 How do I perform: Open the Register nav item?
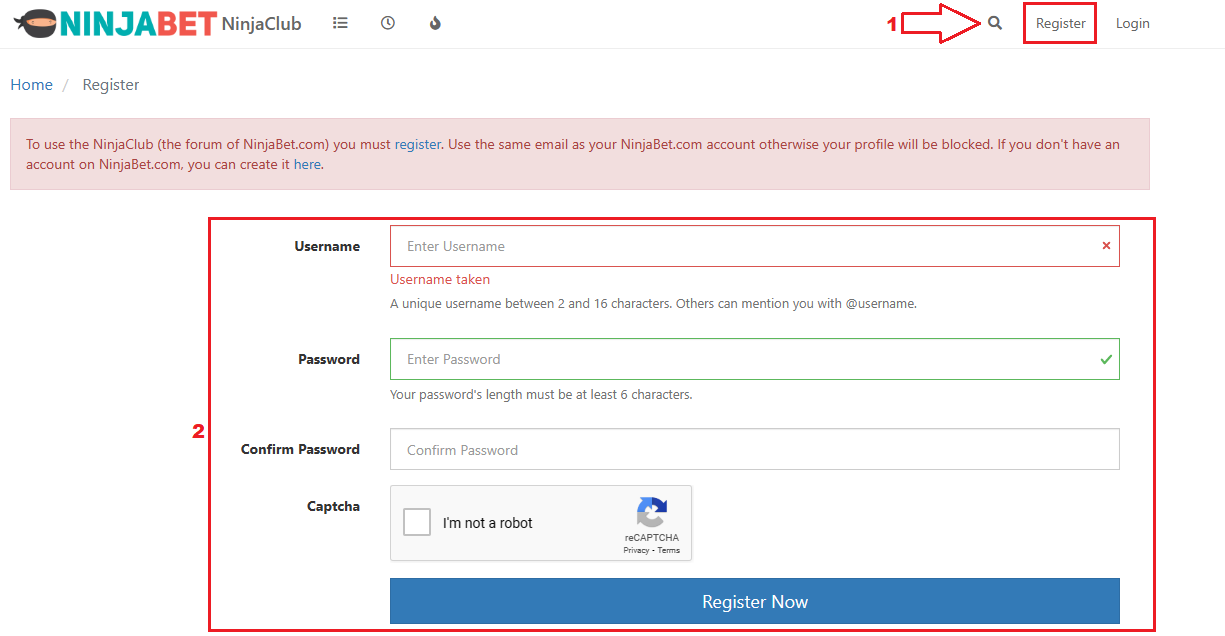[1060, 23]
